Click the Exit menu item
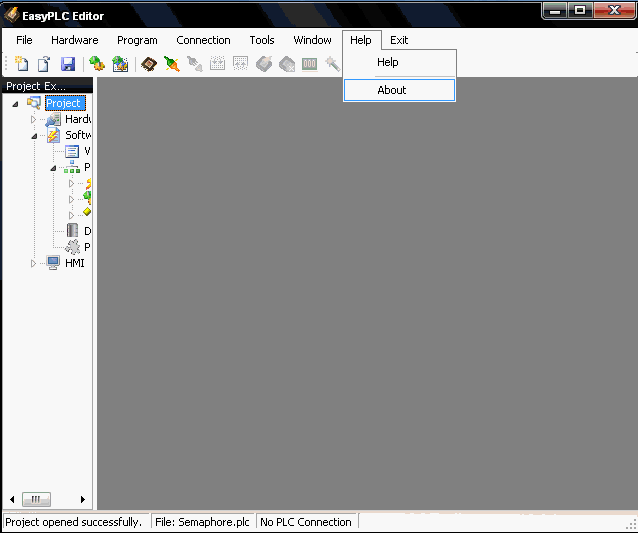The image size is (638, 533). pos(399,40)
